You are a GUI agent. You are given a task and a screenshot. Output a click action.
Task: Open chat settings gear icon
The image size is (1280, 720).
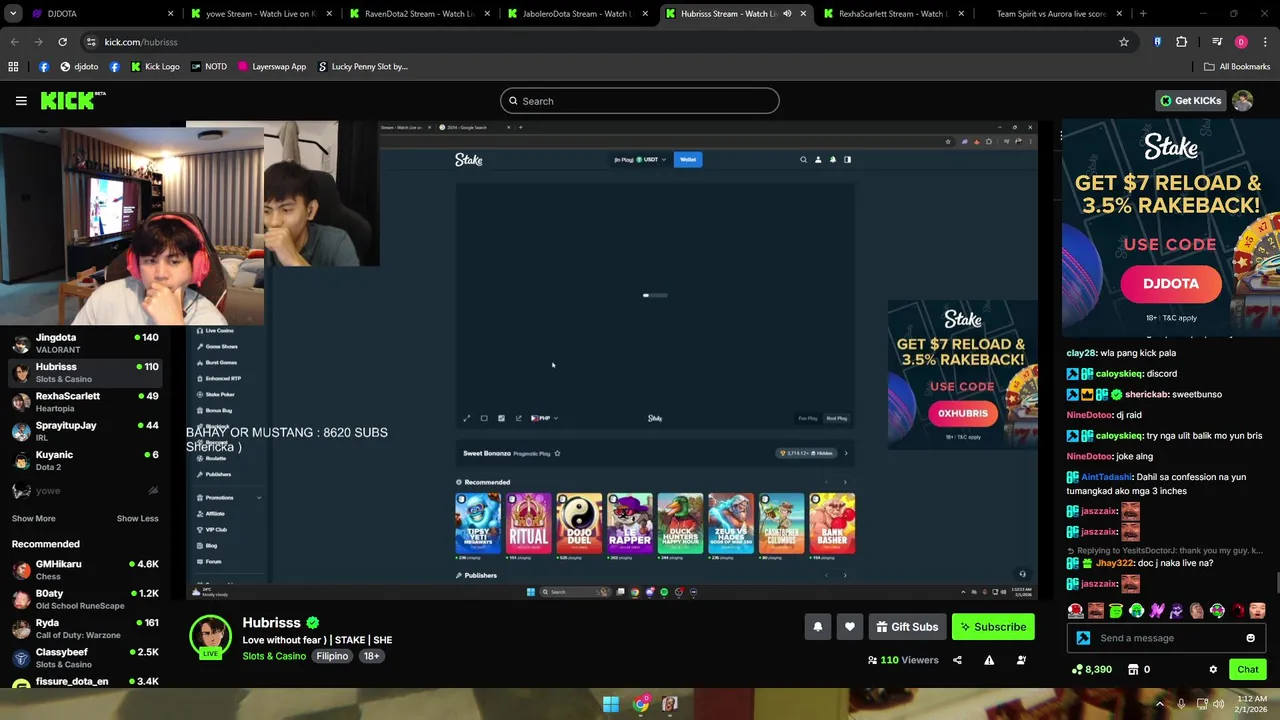point(1213,669)
